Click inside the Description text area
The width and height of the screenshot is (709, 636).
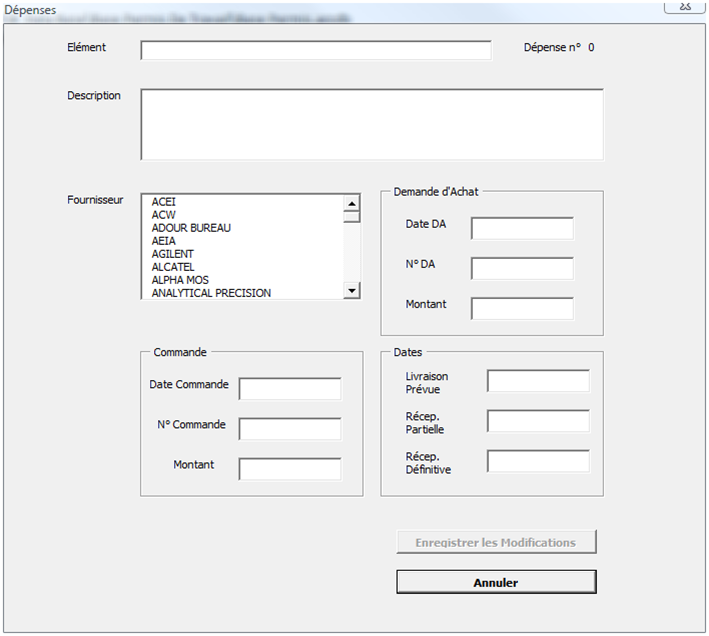pos(371,124)
